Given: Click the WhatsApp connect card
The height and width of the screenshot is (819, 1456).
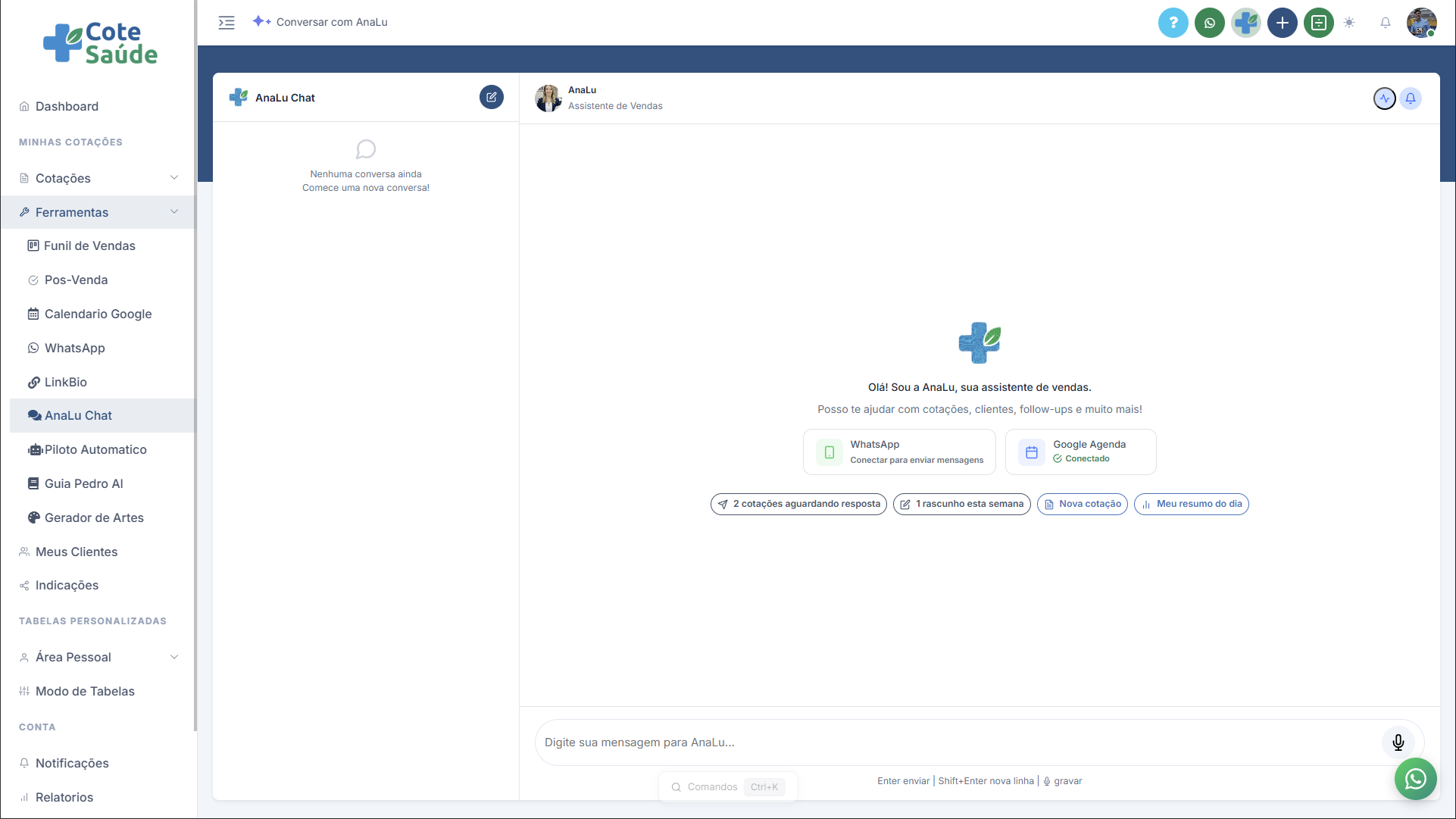Looking at the screenshot, I should [899, 452].
